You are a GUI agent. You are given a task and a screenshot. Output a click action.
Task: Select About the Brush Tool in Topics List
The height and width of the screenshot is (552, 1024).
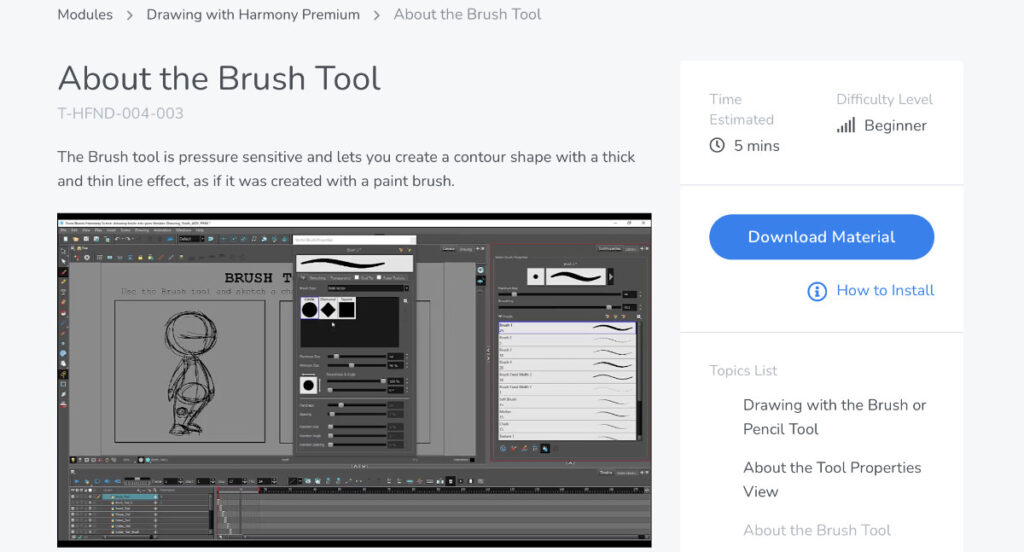817,530
